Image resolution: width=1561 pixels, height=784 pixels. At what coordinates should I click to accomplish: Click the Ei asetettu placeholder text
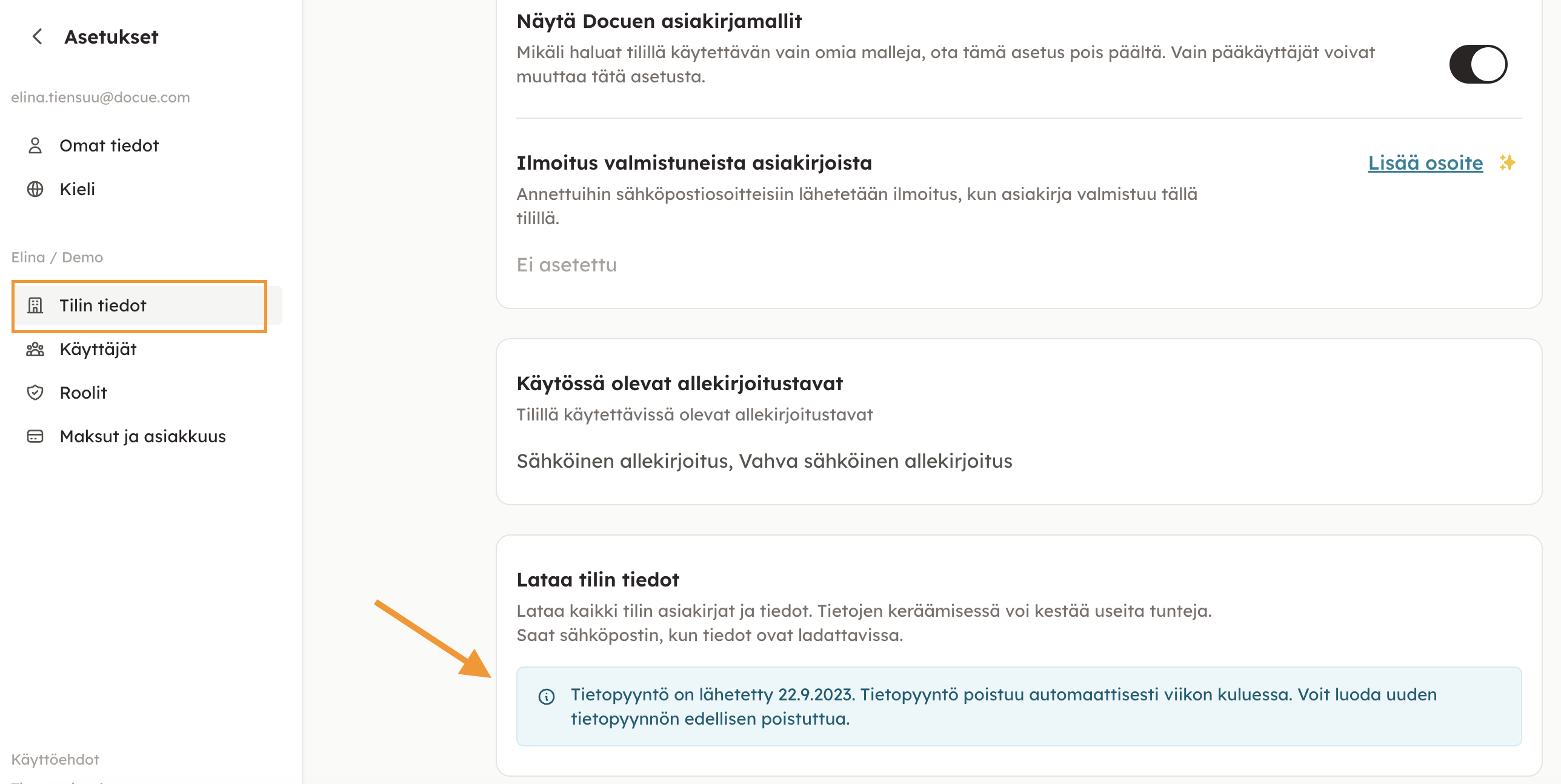click(x=567, y=265)
